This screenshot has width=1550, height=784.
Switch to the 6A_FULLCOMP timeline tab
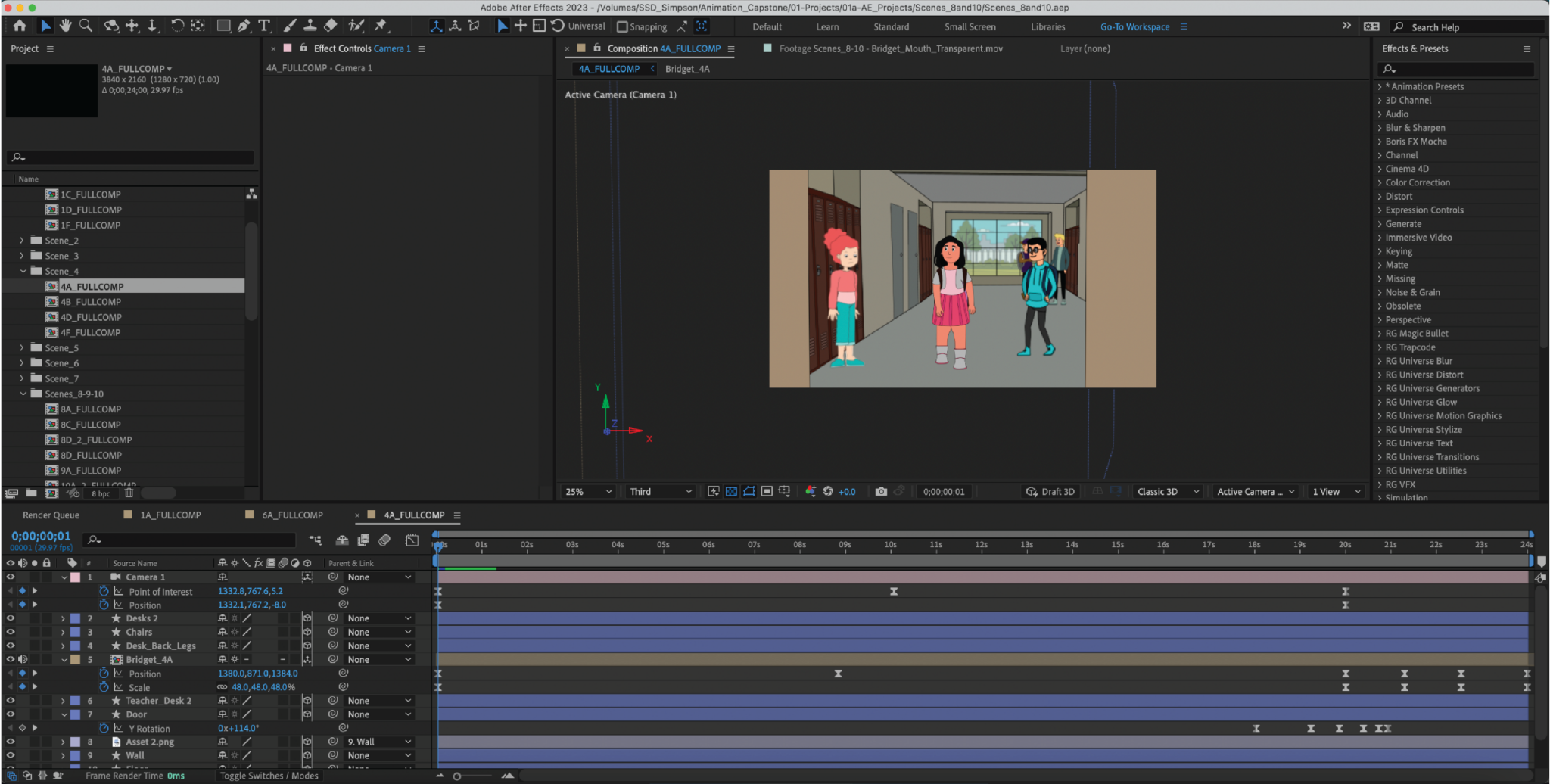coord(292,515)
